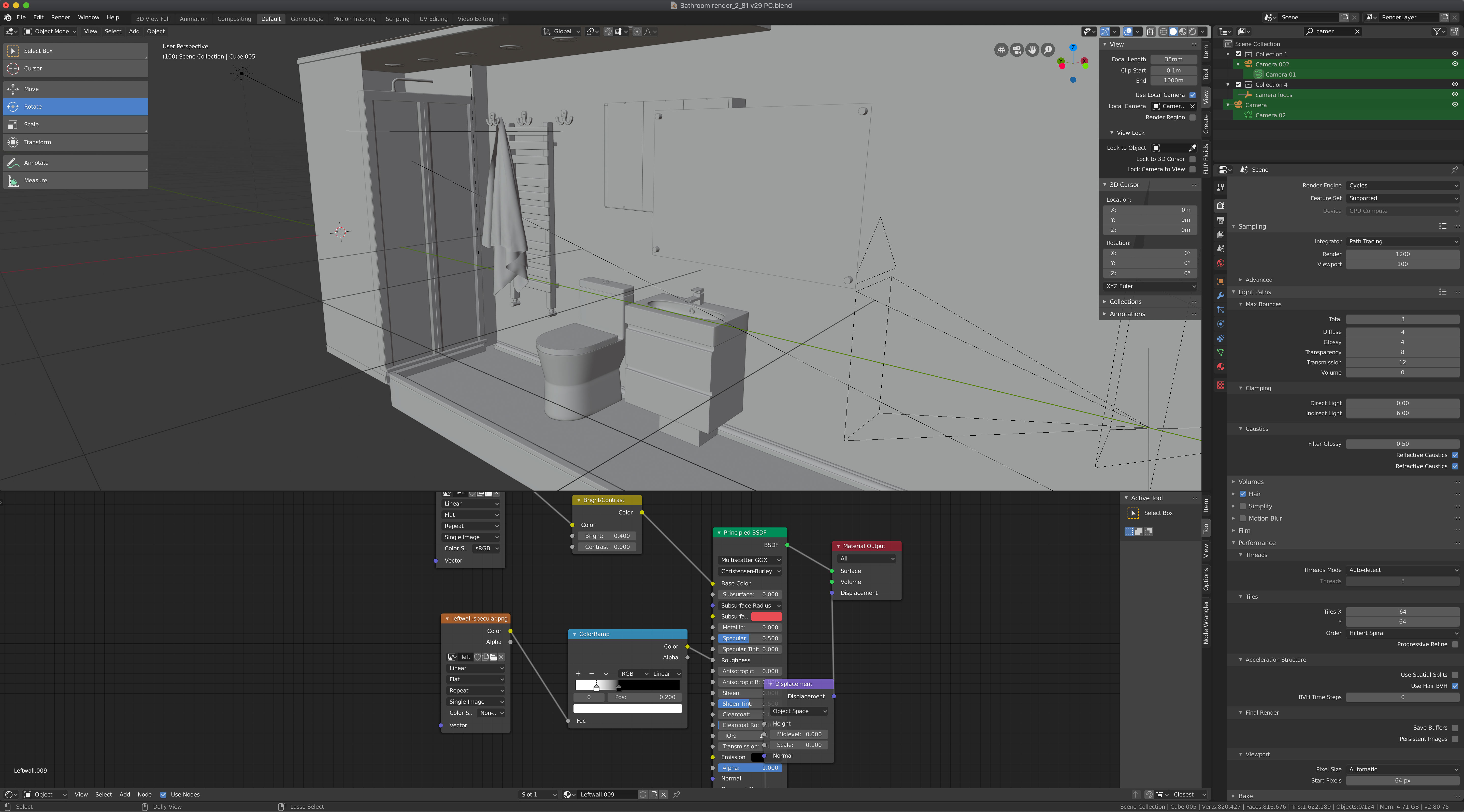The height and width of the screenshot is (812, 1464).
Task: Open the View Layer properties tab
Action: (x=1220, y=234)
